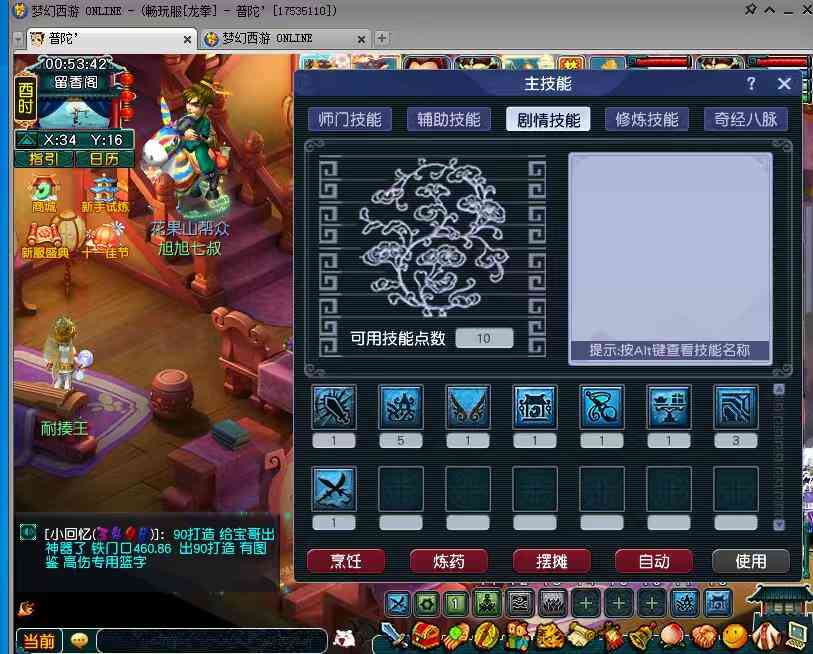Switch to the 辅助技能 tab

tap(448, 120)
